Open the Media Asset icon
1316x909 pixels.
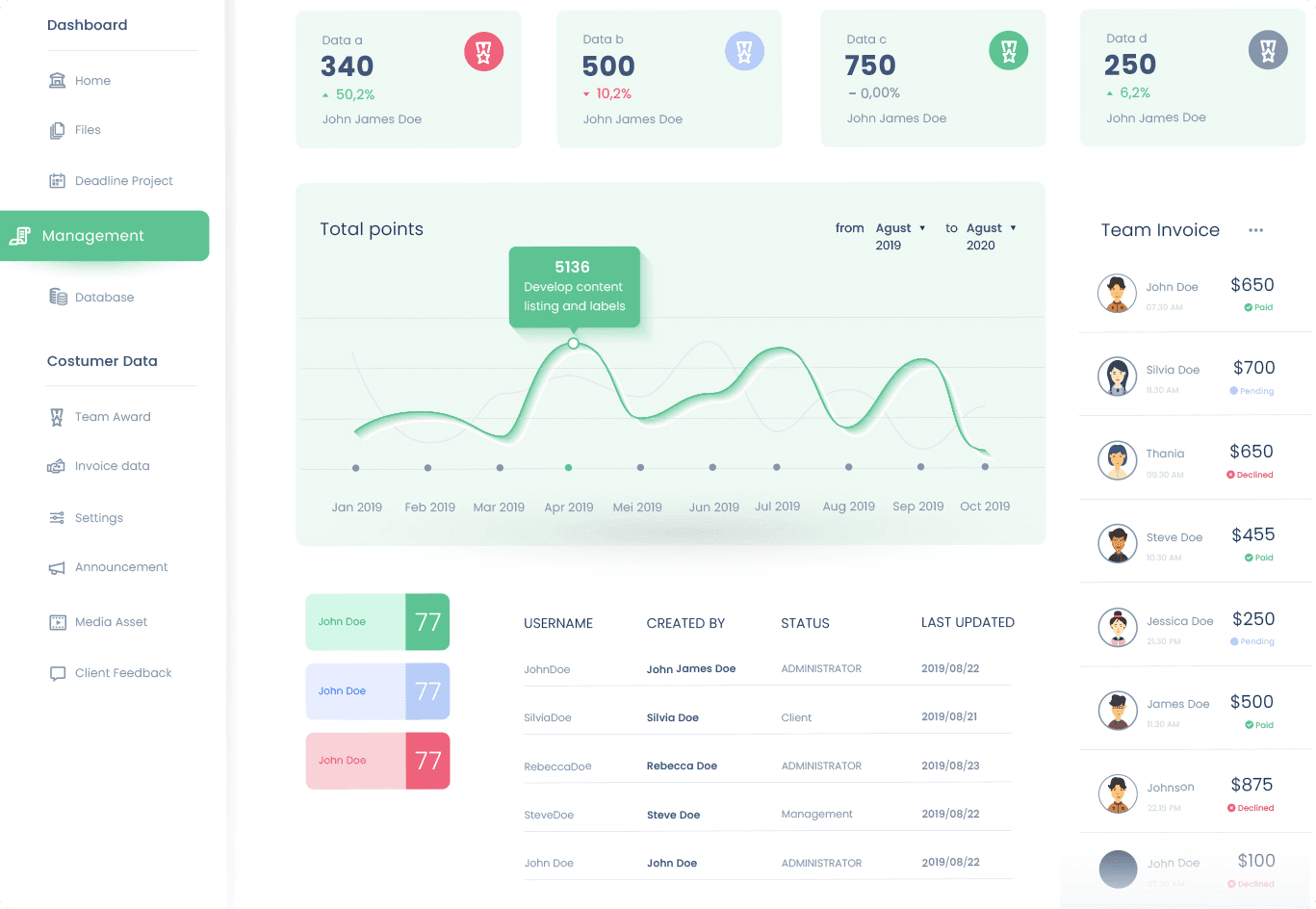click(x=58, y=622)
